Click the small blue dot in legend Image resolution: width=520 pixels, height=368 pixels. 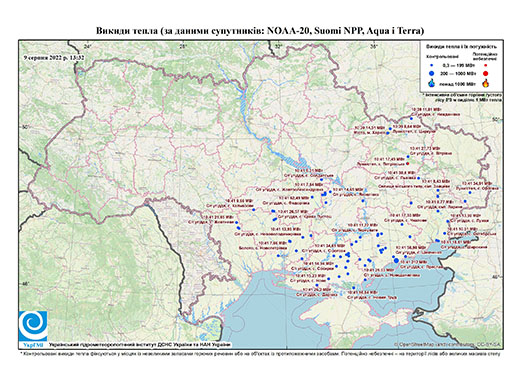click(x=432, y=65)
